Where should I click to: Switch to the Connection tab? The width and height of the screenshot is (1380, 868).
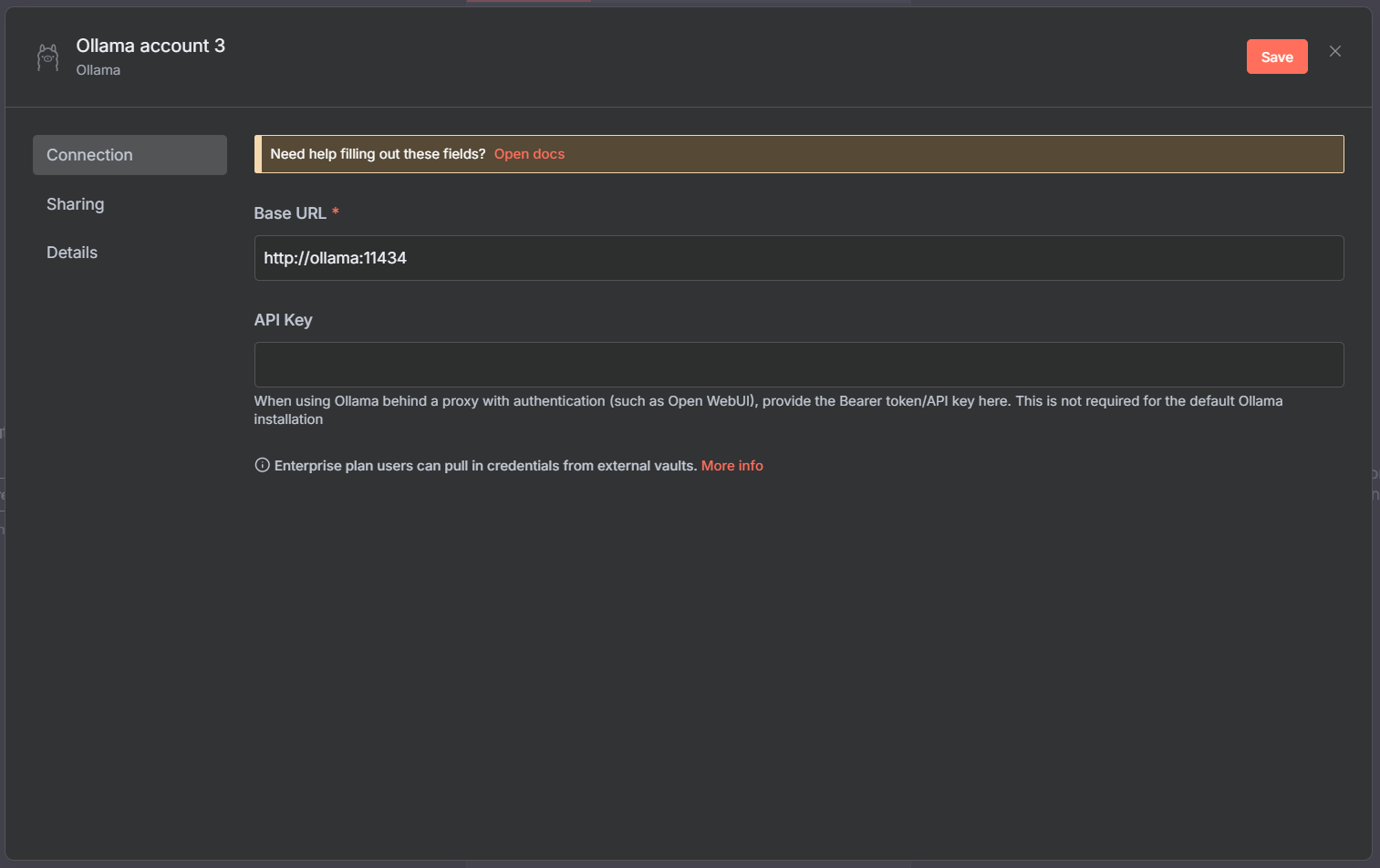tap(130, 155)
